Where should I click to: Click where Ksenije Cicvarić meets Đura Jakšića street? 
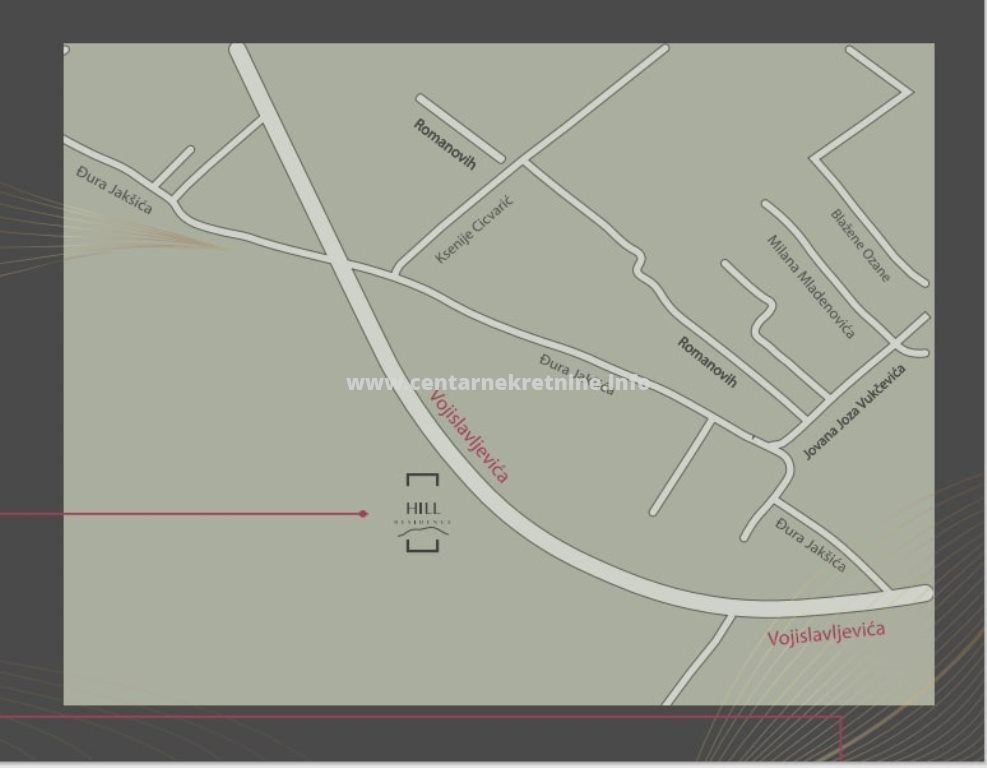coord(396,273)
